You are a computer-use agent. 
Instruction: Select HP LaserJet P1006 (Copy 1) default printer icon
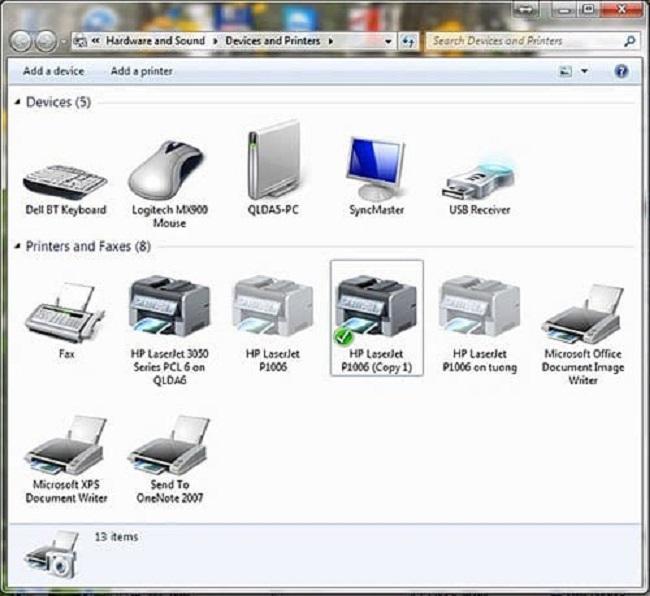point(376,309)
